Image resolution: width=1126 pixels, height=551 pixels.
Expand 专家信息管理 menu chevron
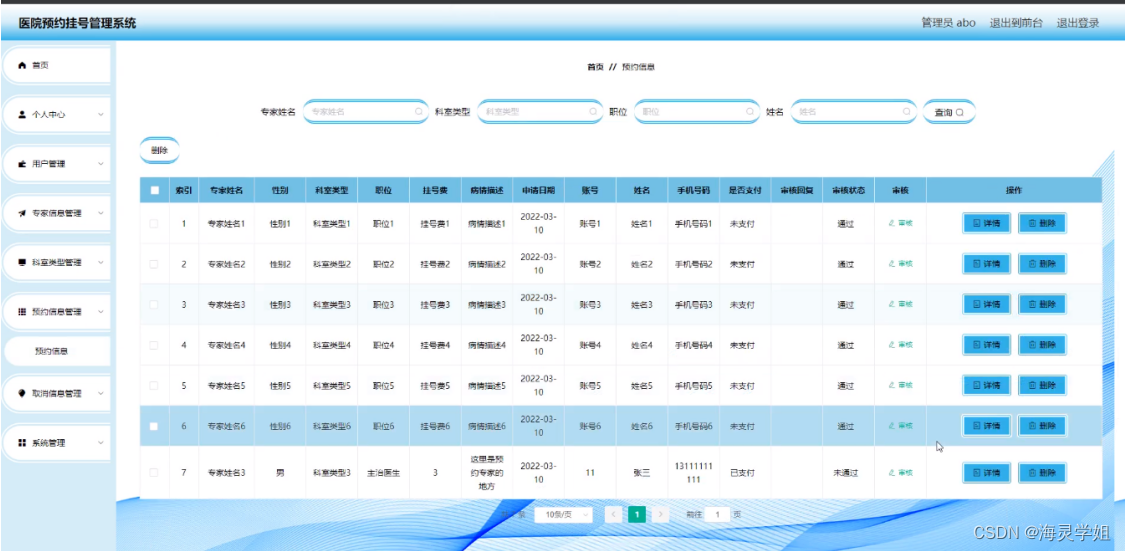pos(101,213)
